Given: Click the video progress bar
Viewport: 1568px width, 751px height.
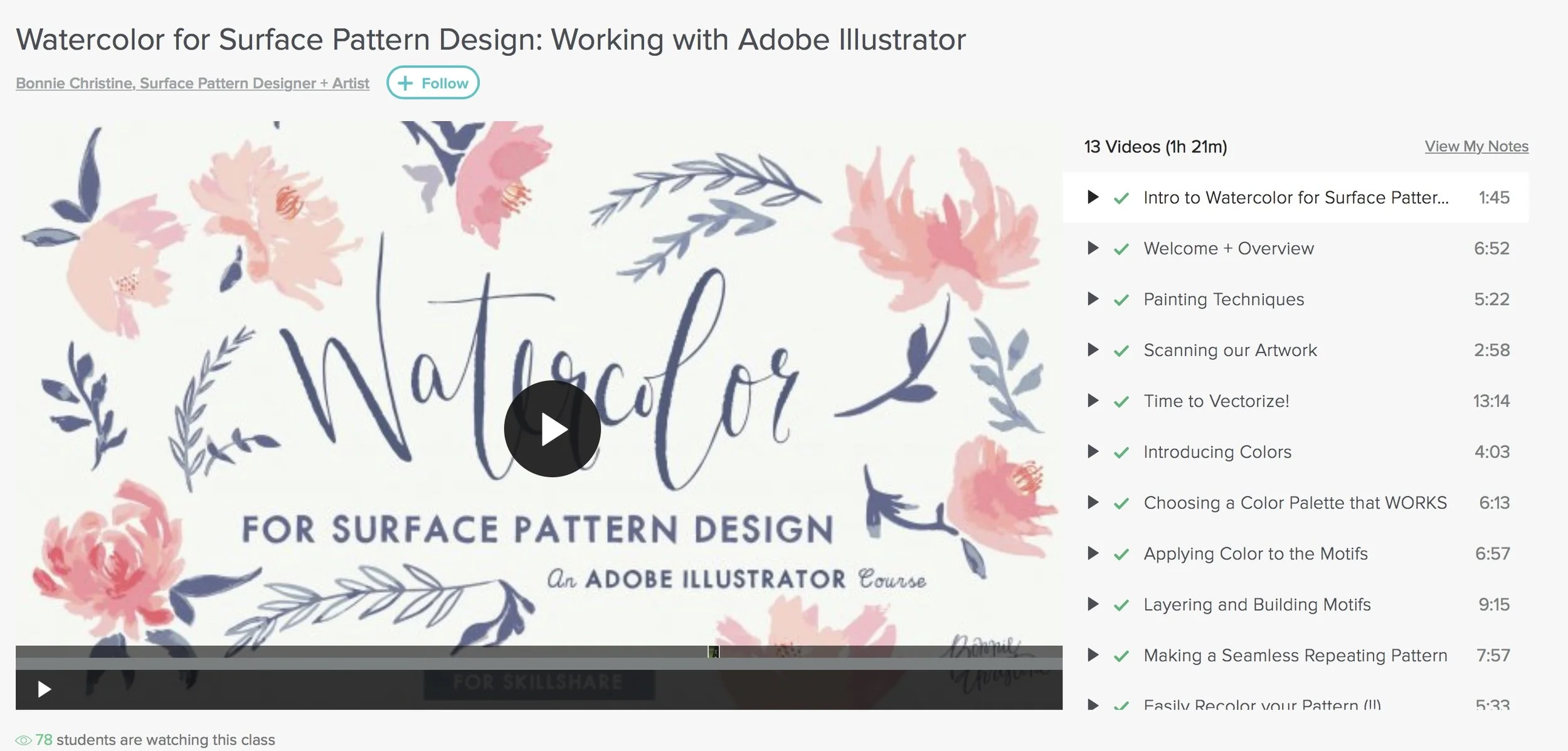Looking at the screenshot, I should pyautogui.click(x=539, y=663).
